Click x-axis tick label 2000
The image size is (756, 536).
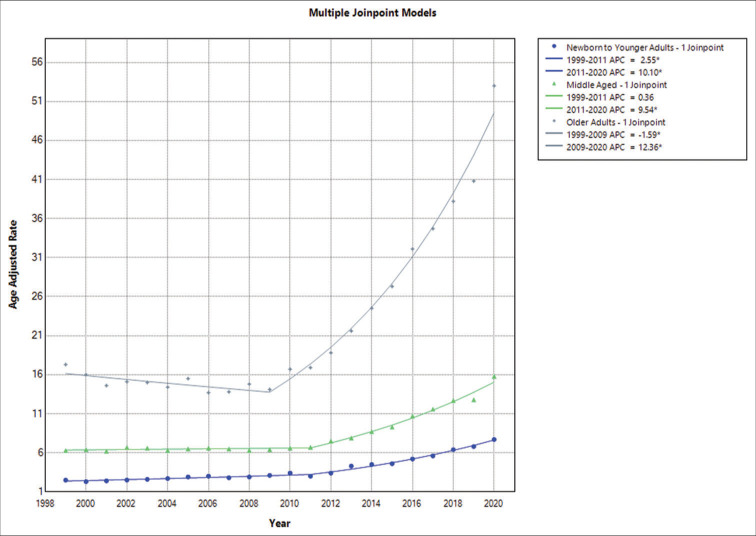click(x=85, y=504)
